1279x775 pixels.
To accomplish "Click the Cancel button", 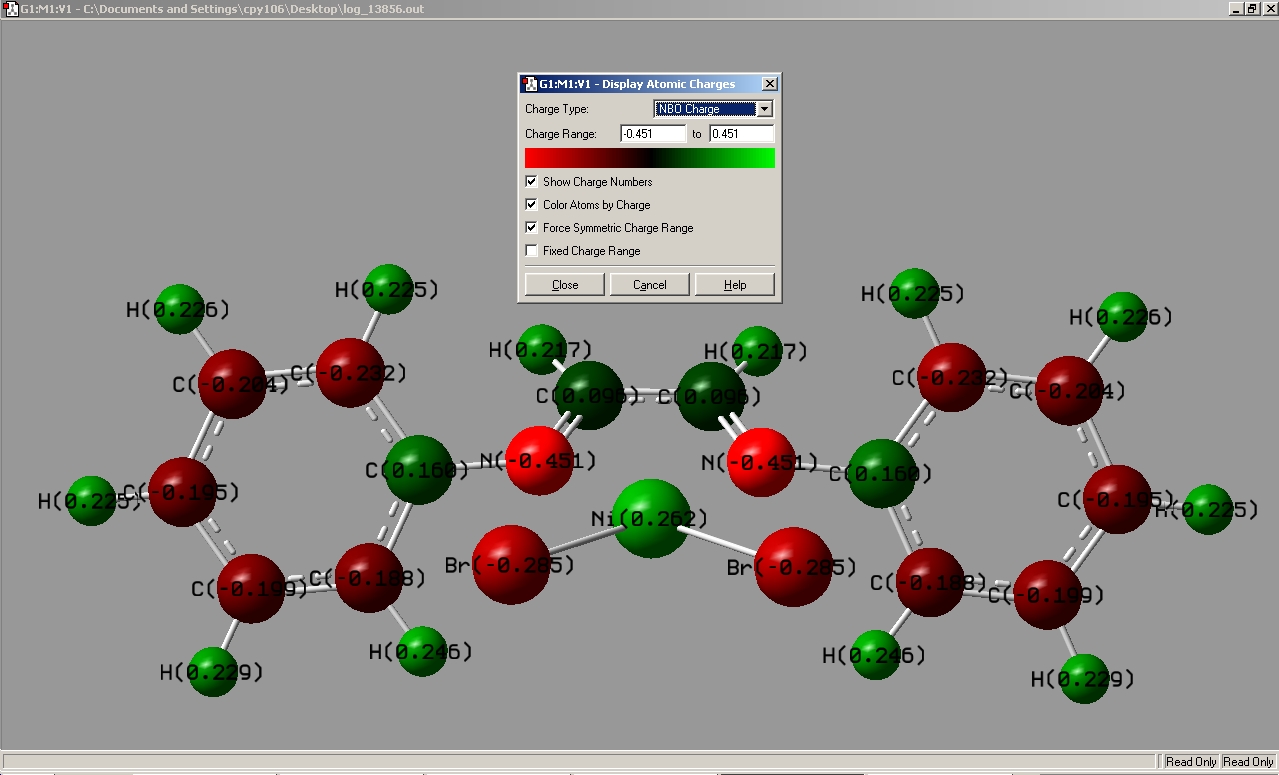I will (x=649, y=285).
